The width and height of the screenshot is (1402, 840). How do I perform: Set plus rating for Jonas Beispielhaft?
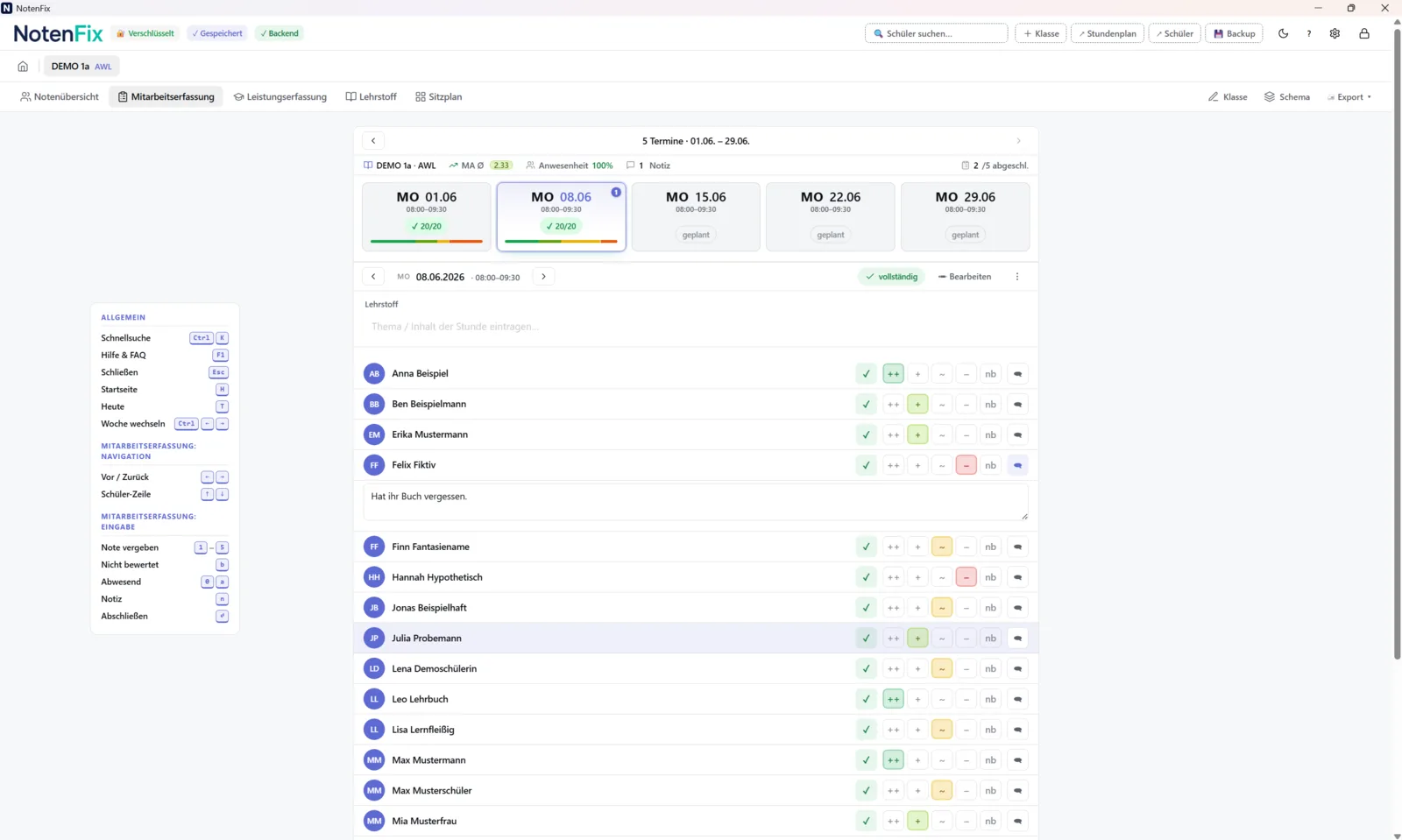coord(917,608)
